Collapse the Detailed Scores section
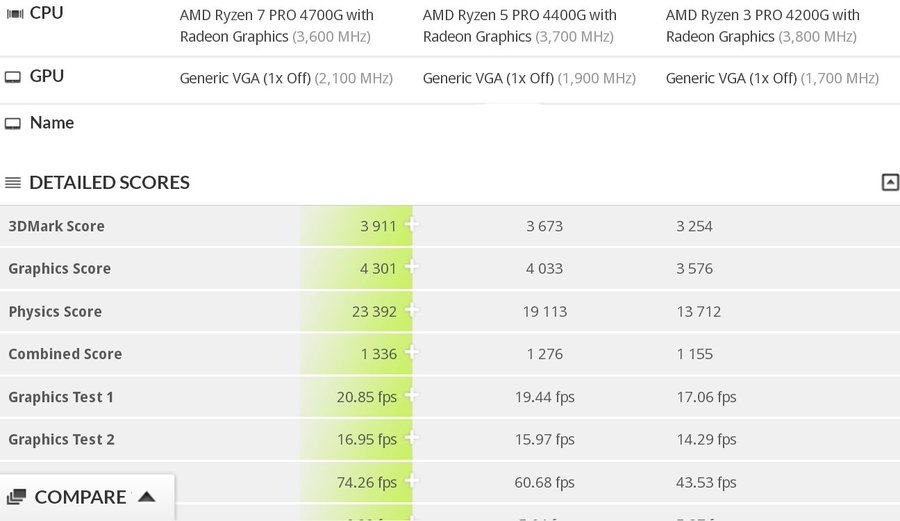Viewport: 900px width, 521px height. point(890,182)
